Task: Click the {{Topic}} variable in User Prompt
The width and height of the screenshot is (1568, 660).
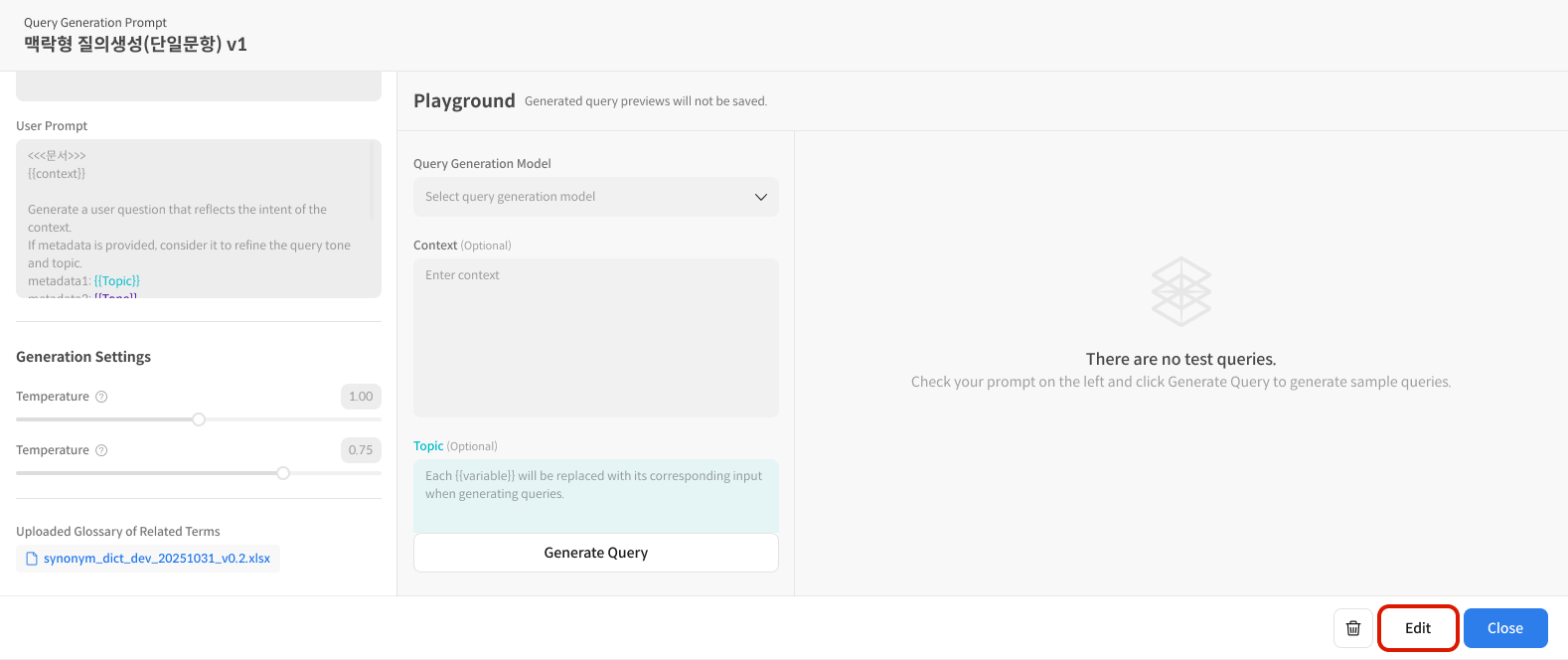Action: point(117,281)
